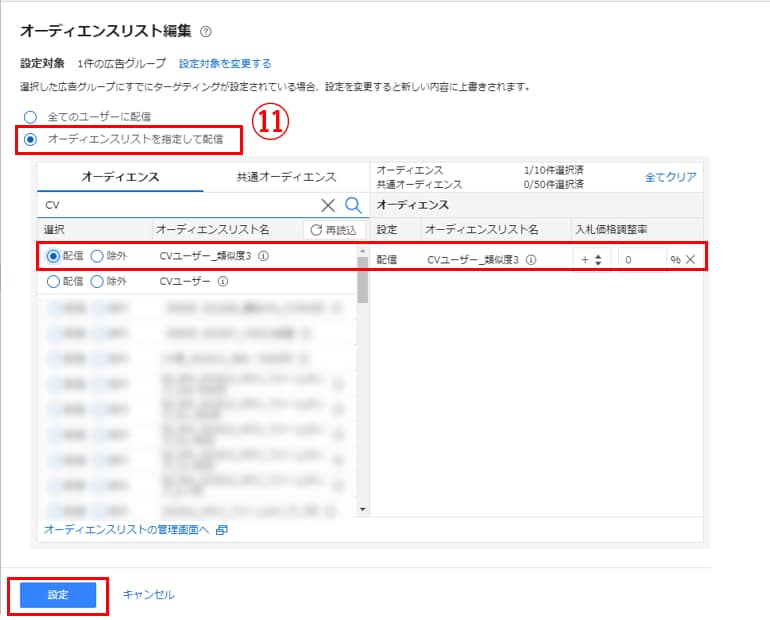Select 全てのユーザーに配信 radio button
Viewport: 770px width, 620px height.
coord(30,117)
